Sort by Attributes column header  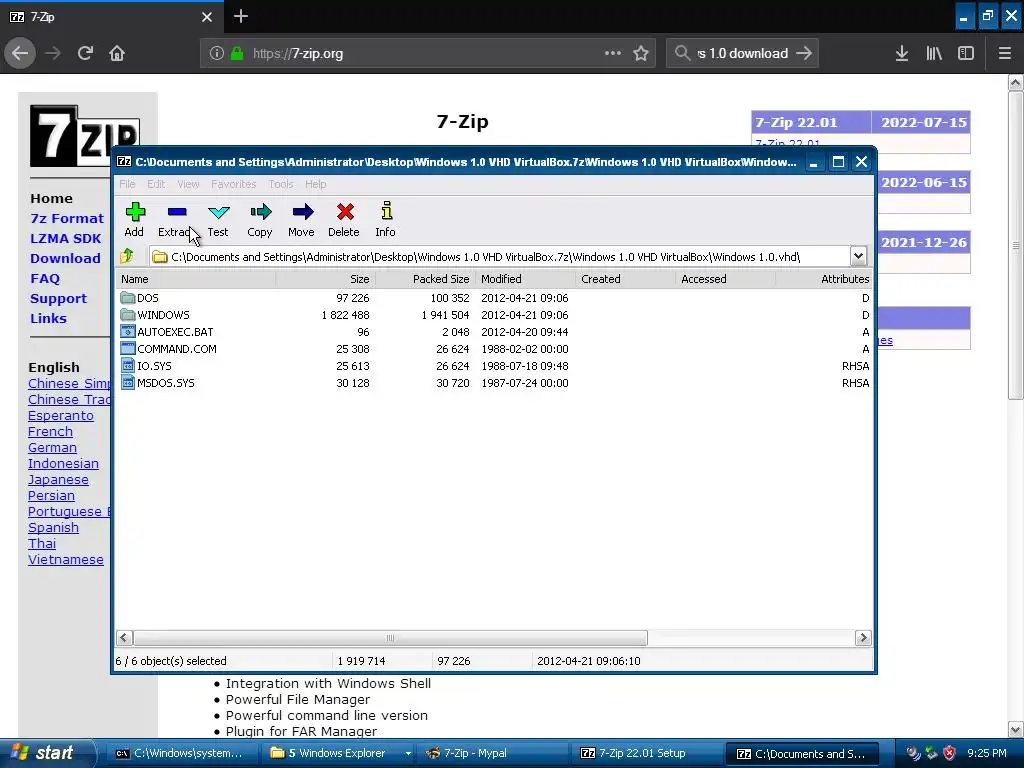(x=824, y=279)
